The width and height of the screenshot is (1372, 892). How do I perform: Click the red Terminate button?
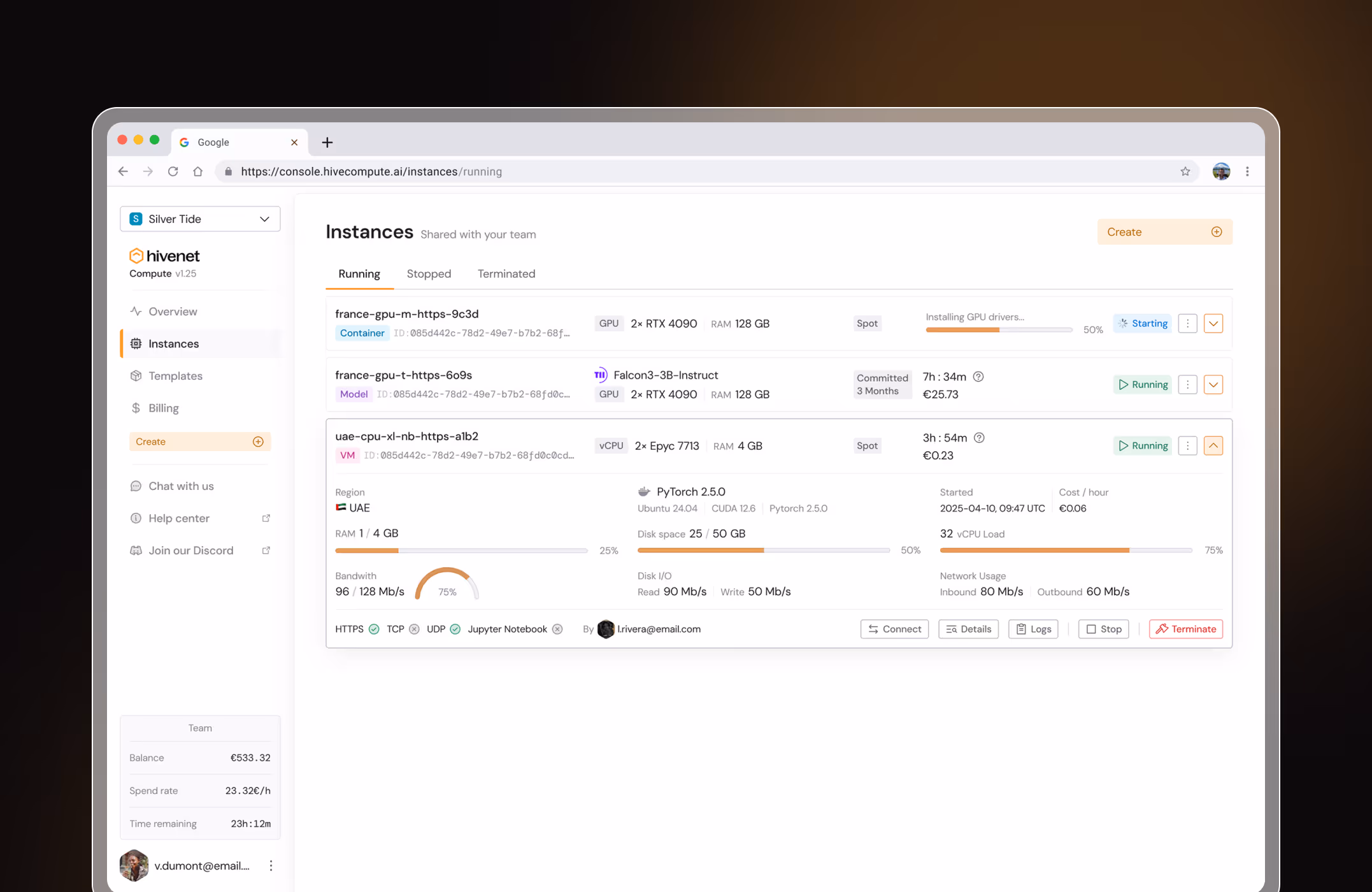point(1185,629)
